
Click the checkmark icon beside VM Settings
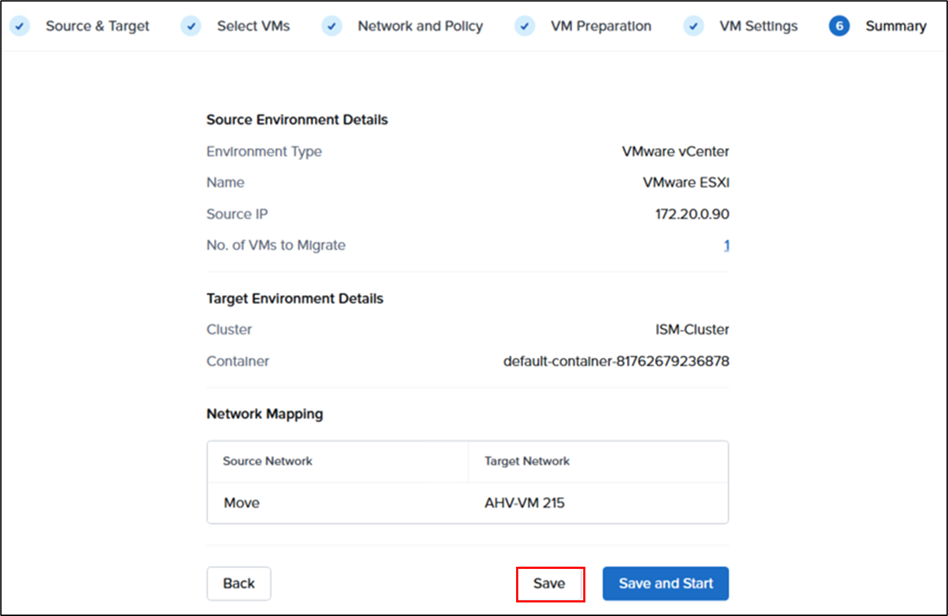694,26
